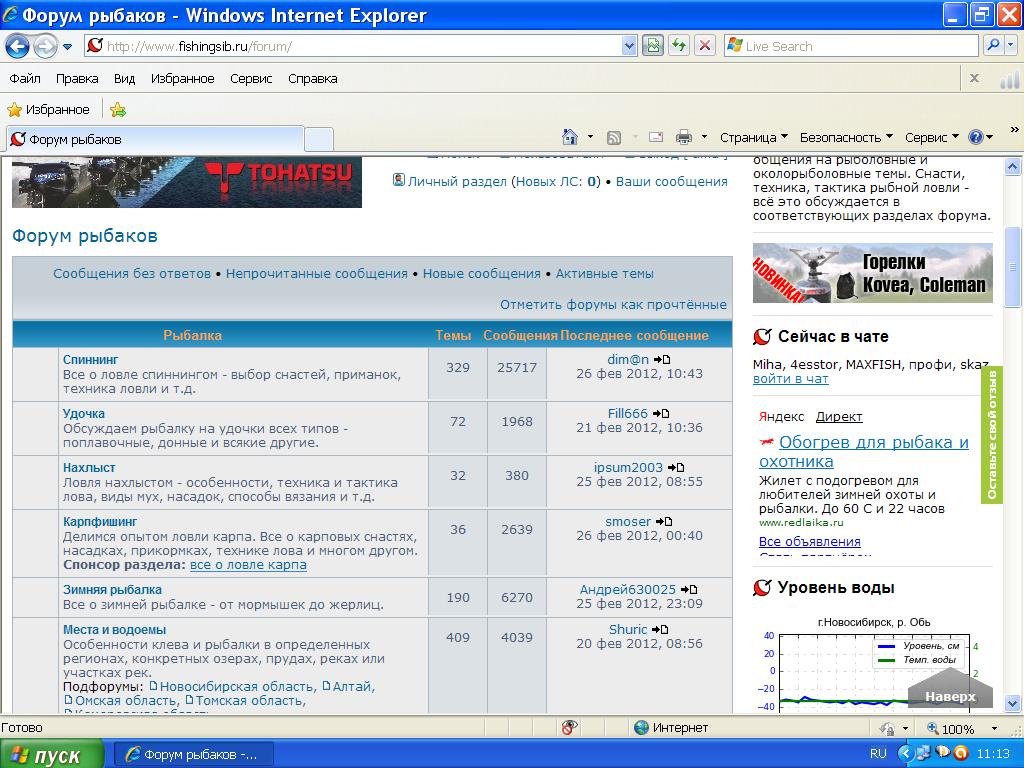This screenshot has height=768, width=1024.
Task: Click the Add to Favorites Bar icon
Action: click(x=118, y=110)
